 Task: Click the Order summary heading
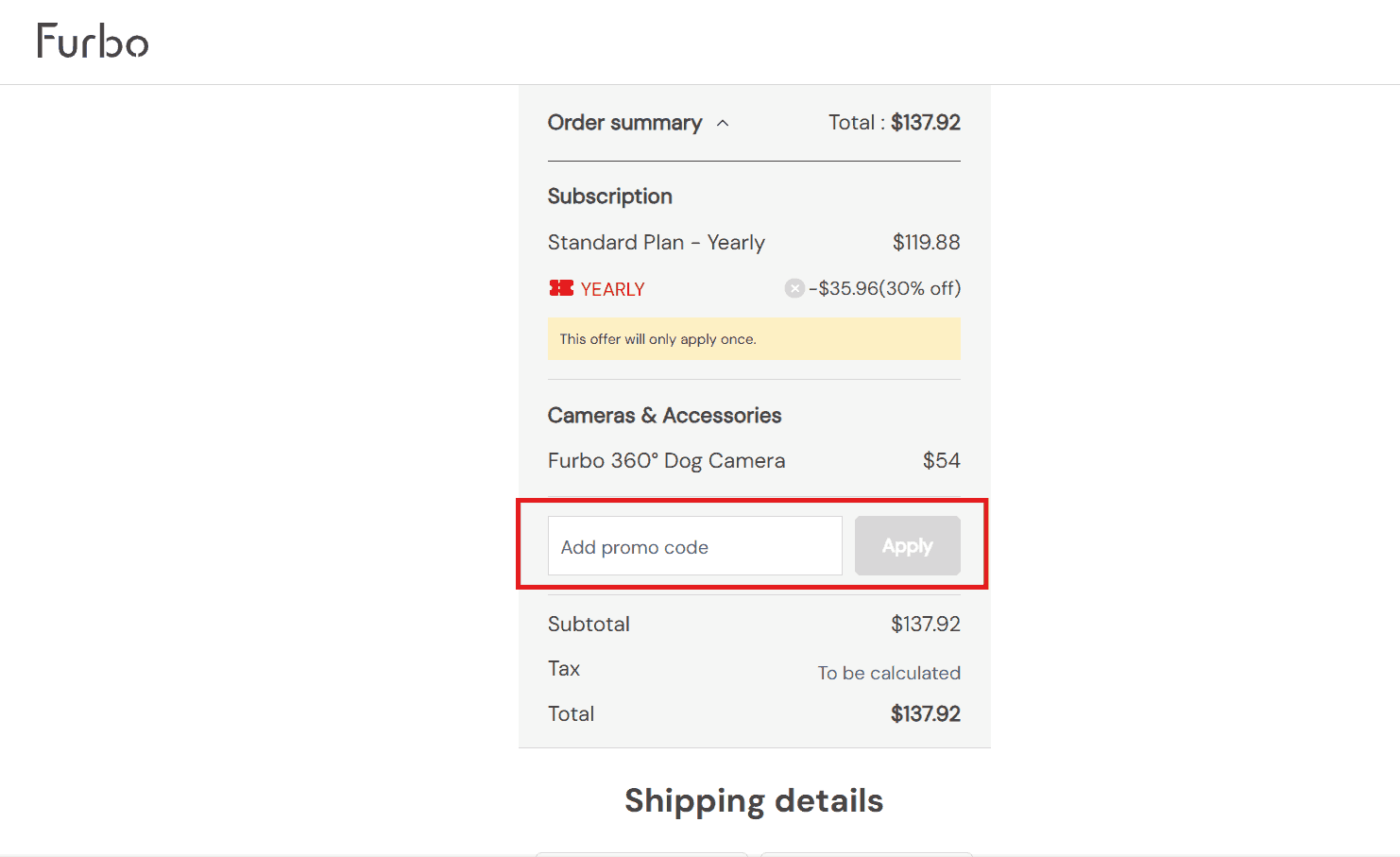[624, 123]
